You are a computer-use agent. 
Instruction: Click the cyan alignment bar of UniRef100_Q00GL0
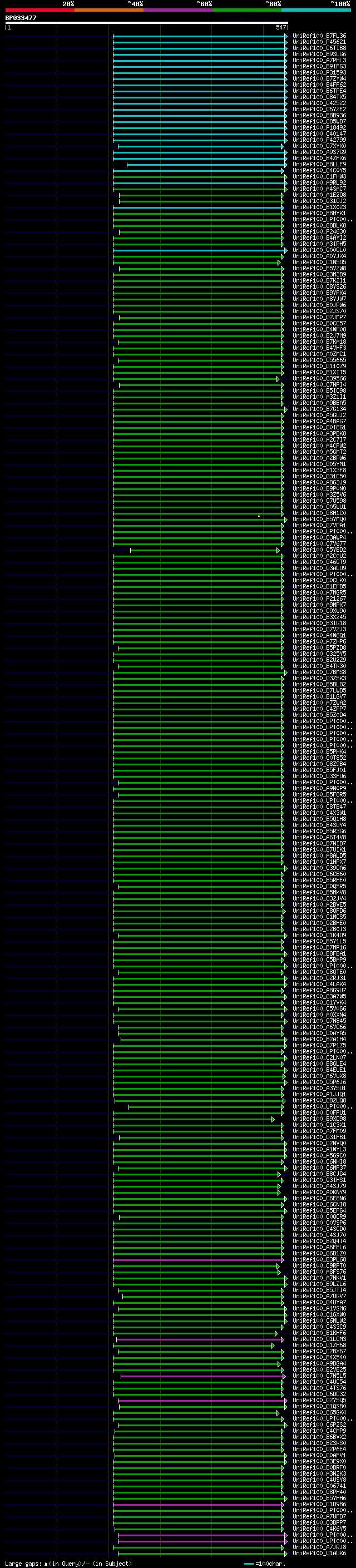pos(200,250)
